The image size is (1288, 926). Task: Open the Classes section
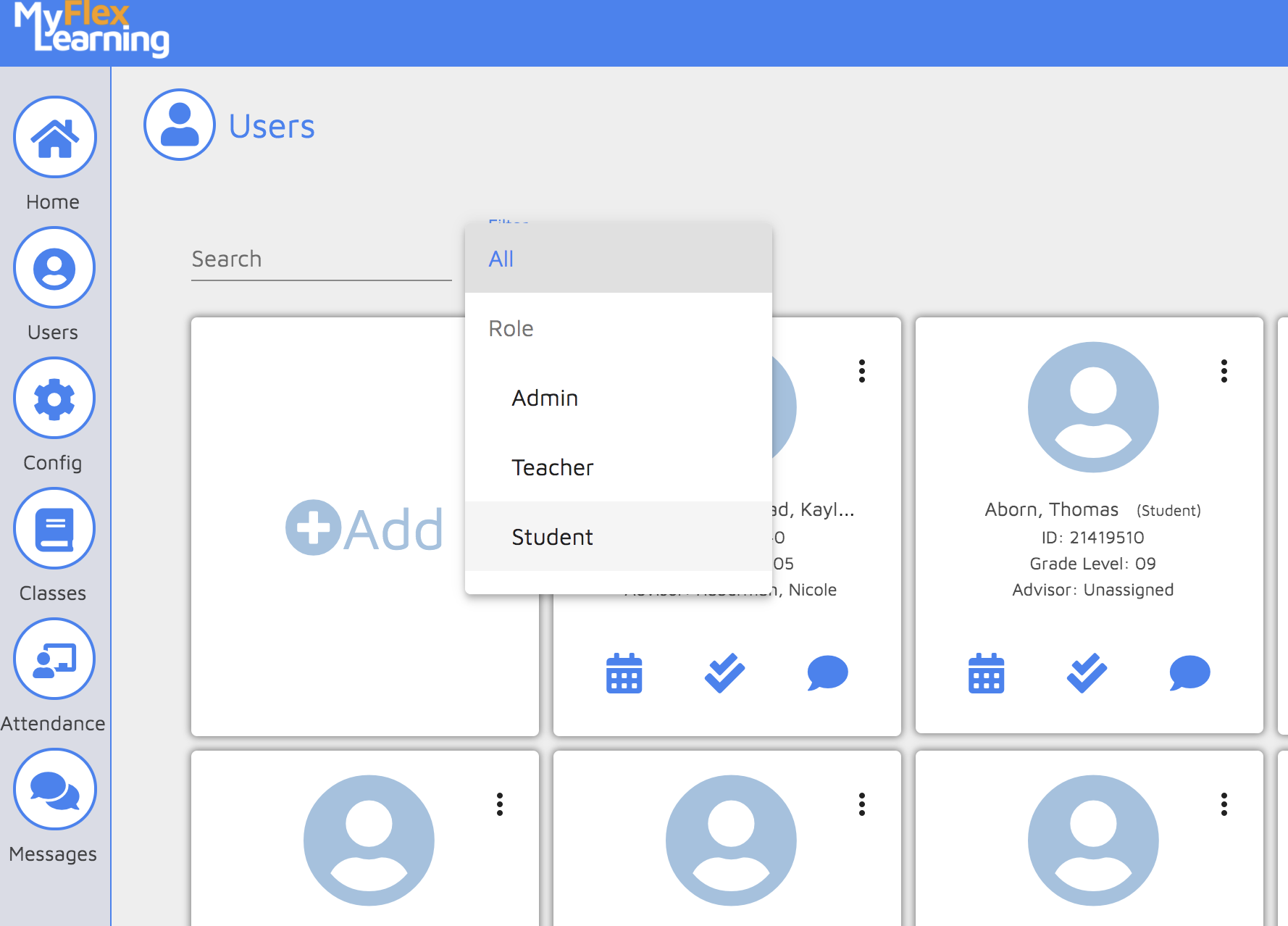click(x=54, y=529)
